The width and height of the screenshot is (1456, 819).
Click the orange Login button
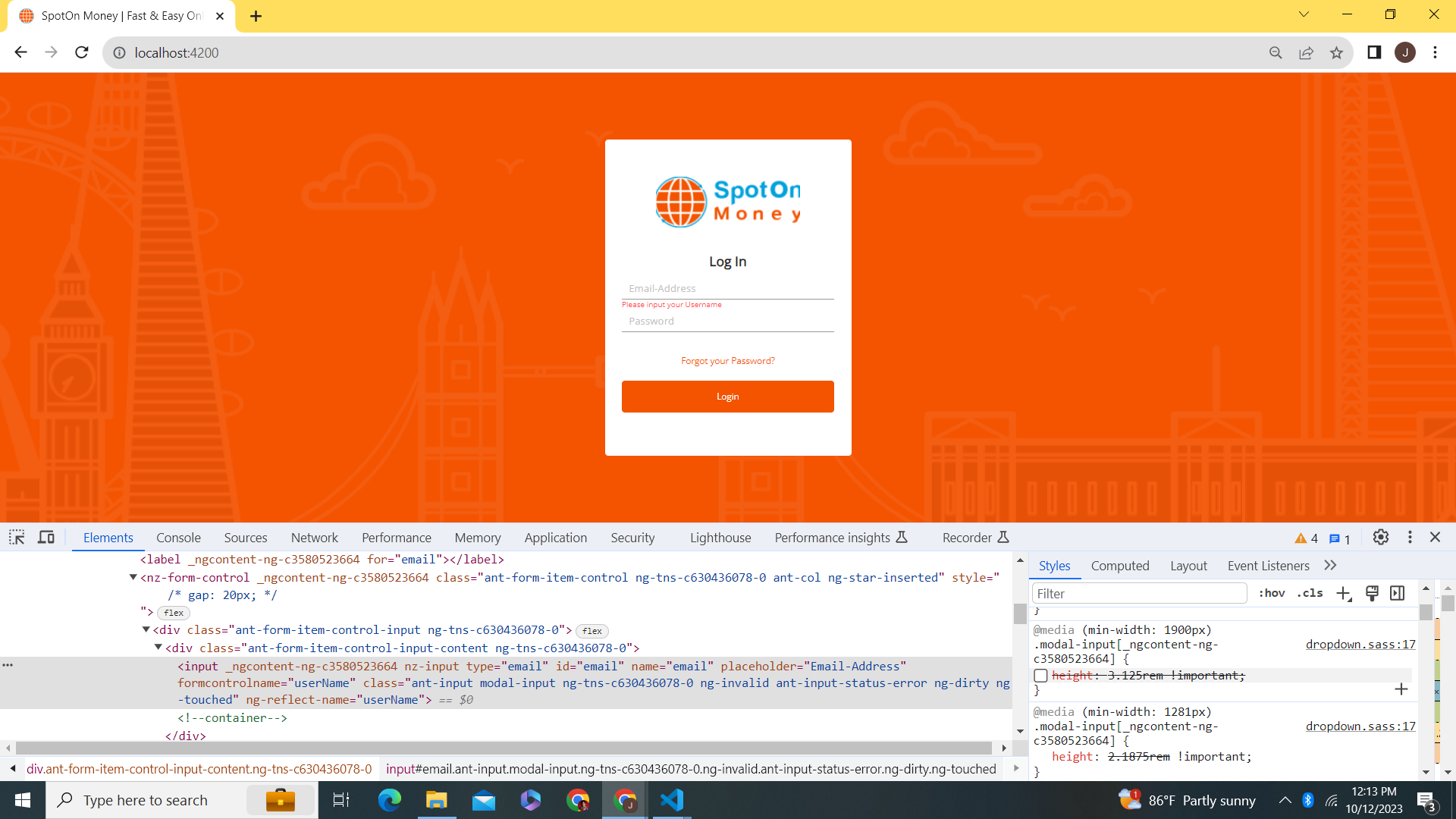(728, 397)
